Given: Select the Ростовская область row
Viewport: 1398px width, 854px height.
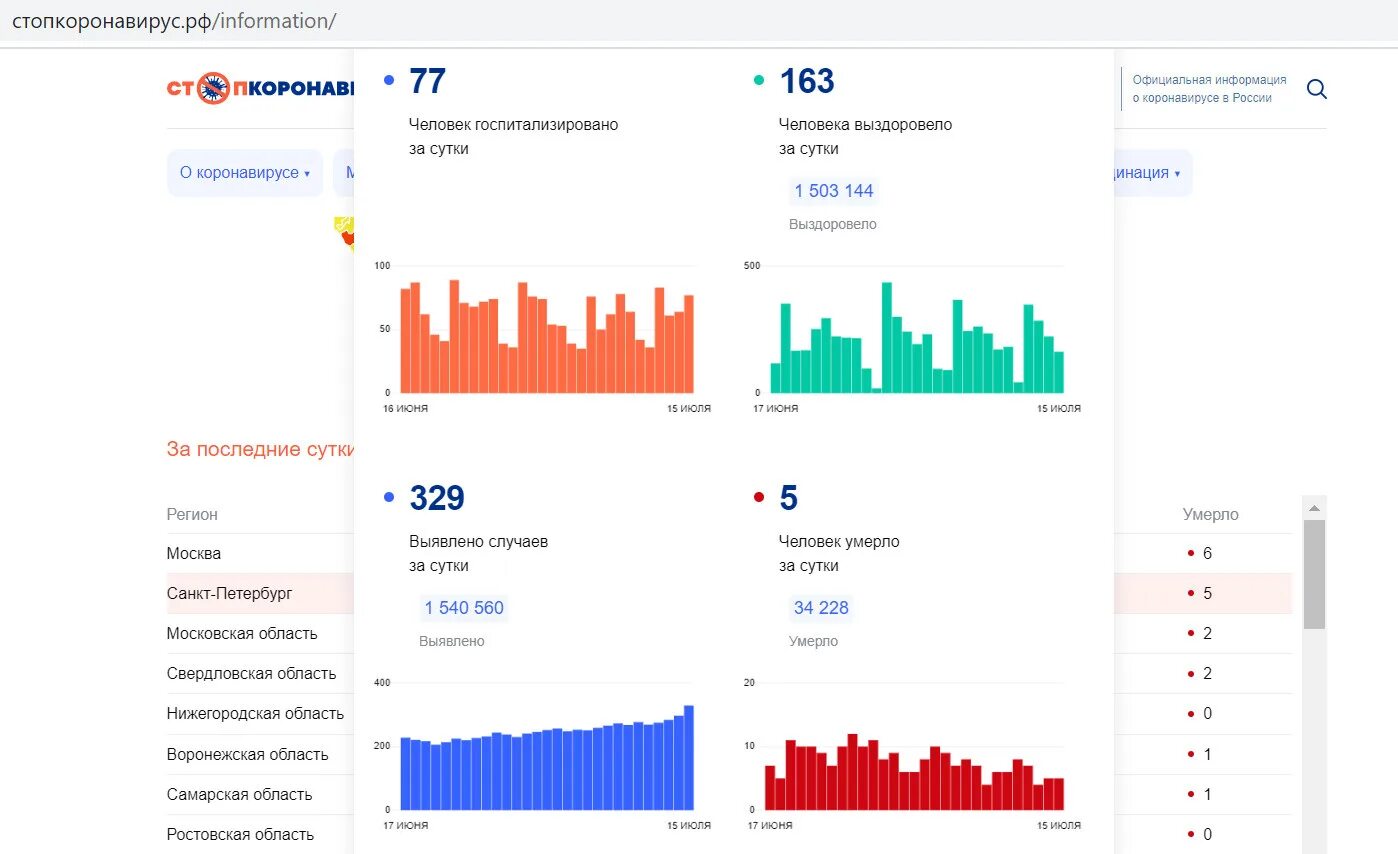Looking at the screenshot, I should (729, 834).
